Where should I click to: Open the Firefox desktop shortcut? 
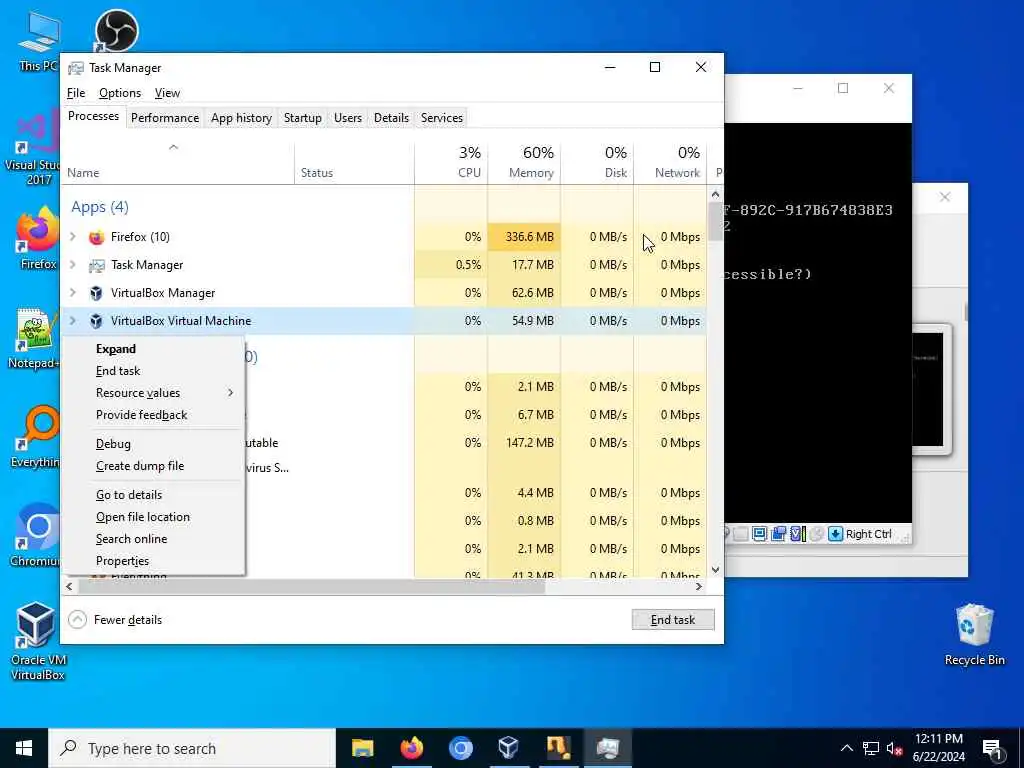pos(38,239)
